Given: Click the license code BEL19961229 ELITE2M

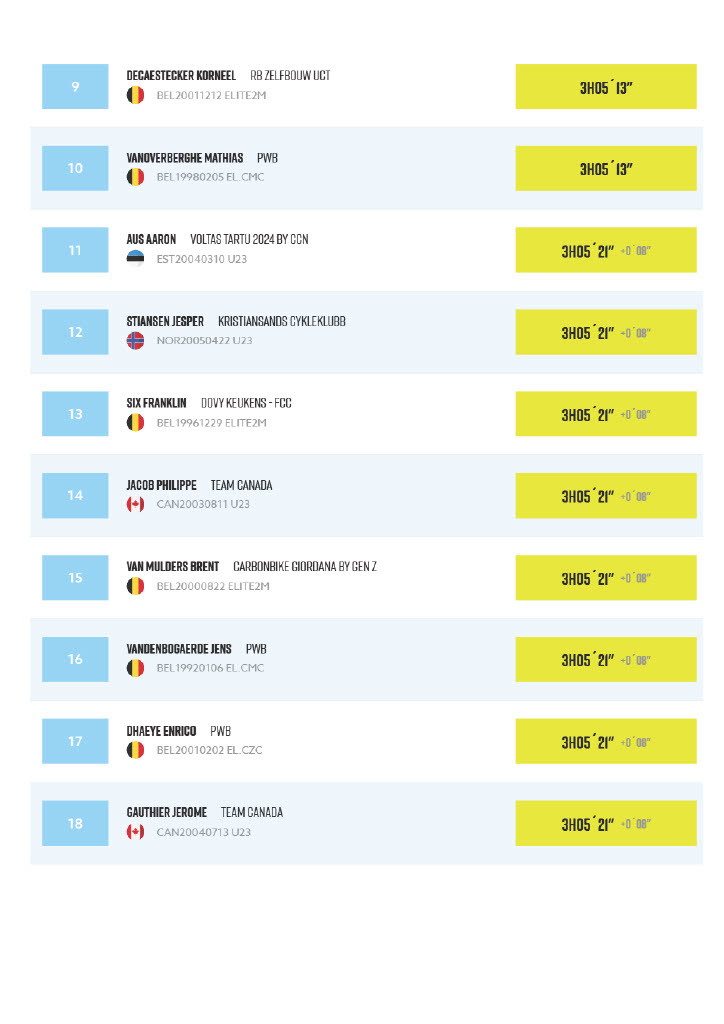Looking at the screenshot, I should click(211, 423).
